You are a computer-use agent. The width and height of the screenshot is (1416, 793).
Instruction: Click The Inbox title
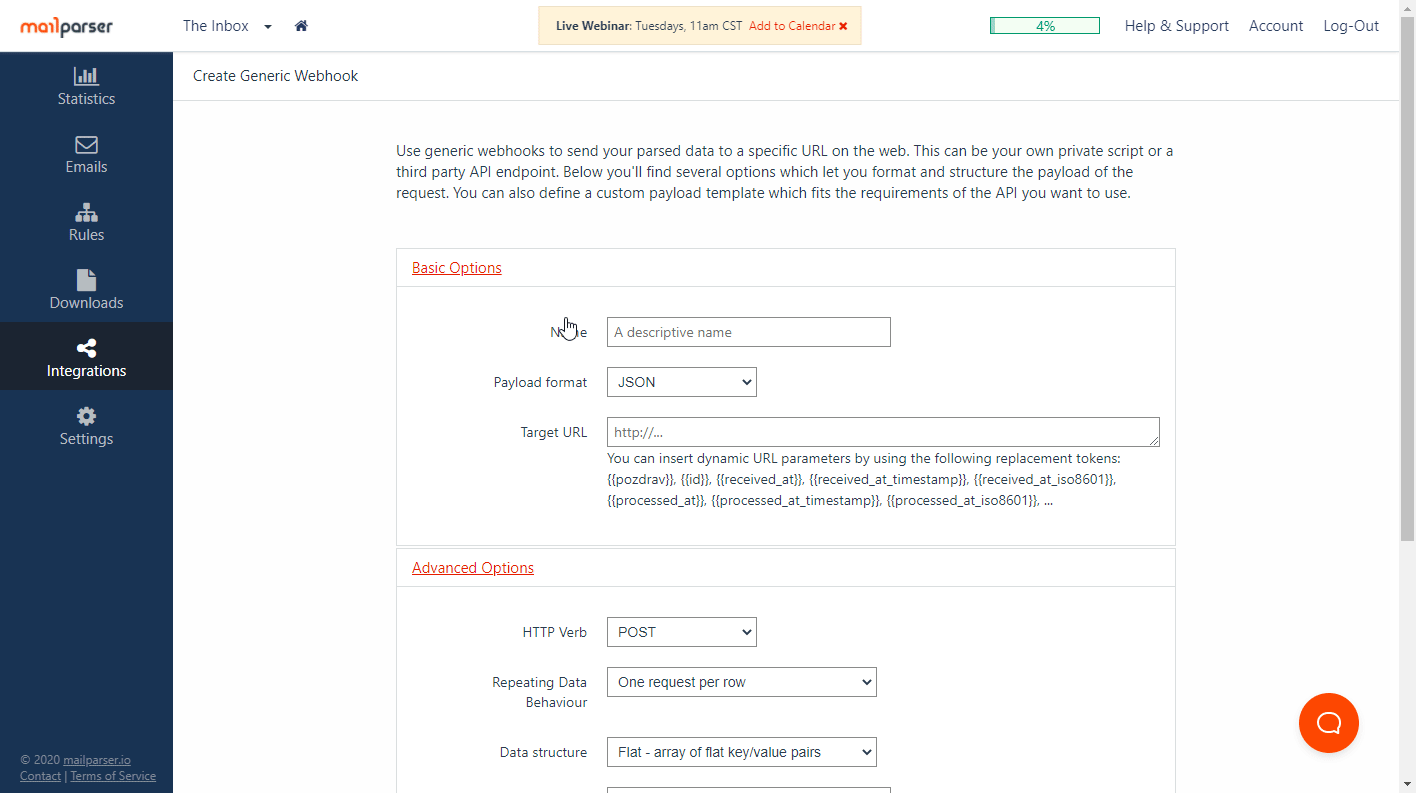click(216, 26)
